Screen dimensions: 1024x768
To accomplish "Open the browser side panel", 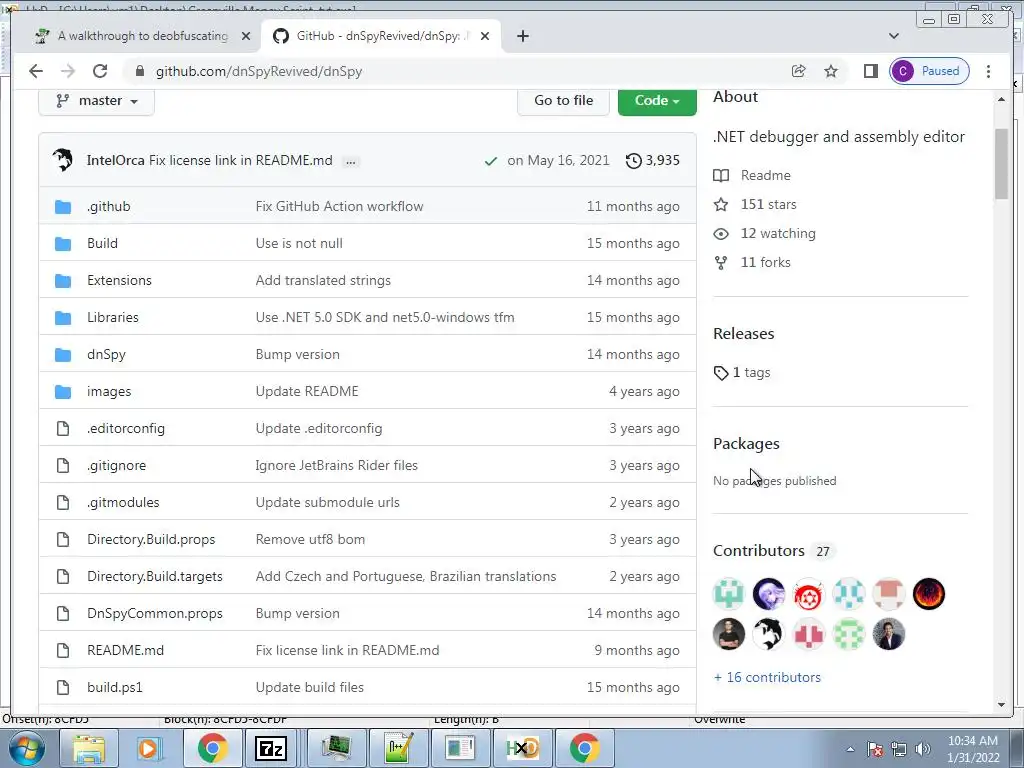I will (871, 71).
